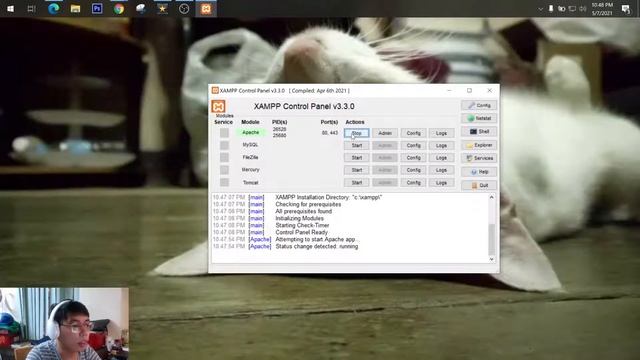Open Netstat from the right sidebar

pos(479,118)
